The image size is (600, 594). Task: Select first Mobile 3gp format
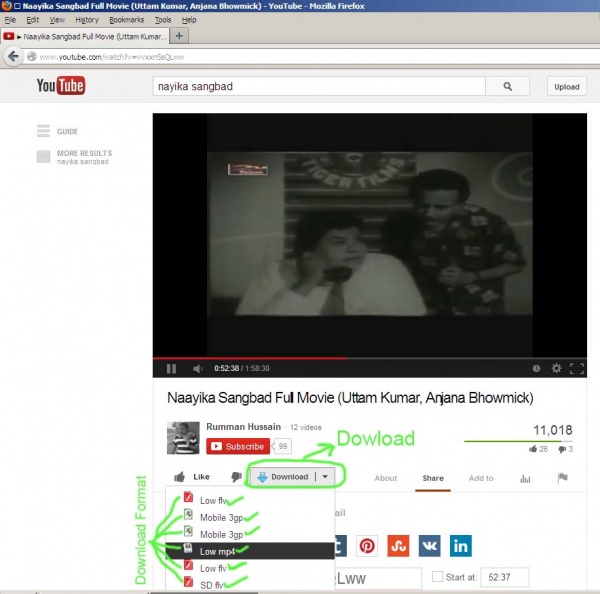pyautogui.click(x=250, y=517)
